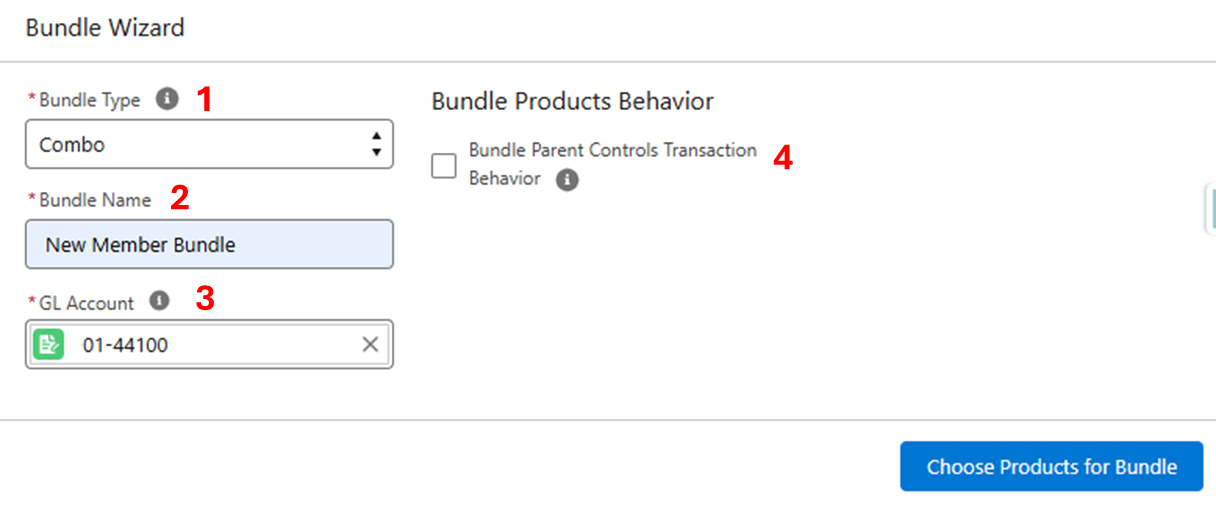This screenshot has height=521, width=1216.
Task: Click the side panel handle at right edge
Action: coord(1210,208)
